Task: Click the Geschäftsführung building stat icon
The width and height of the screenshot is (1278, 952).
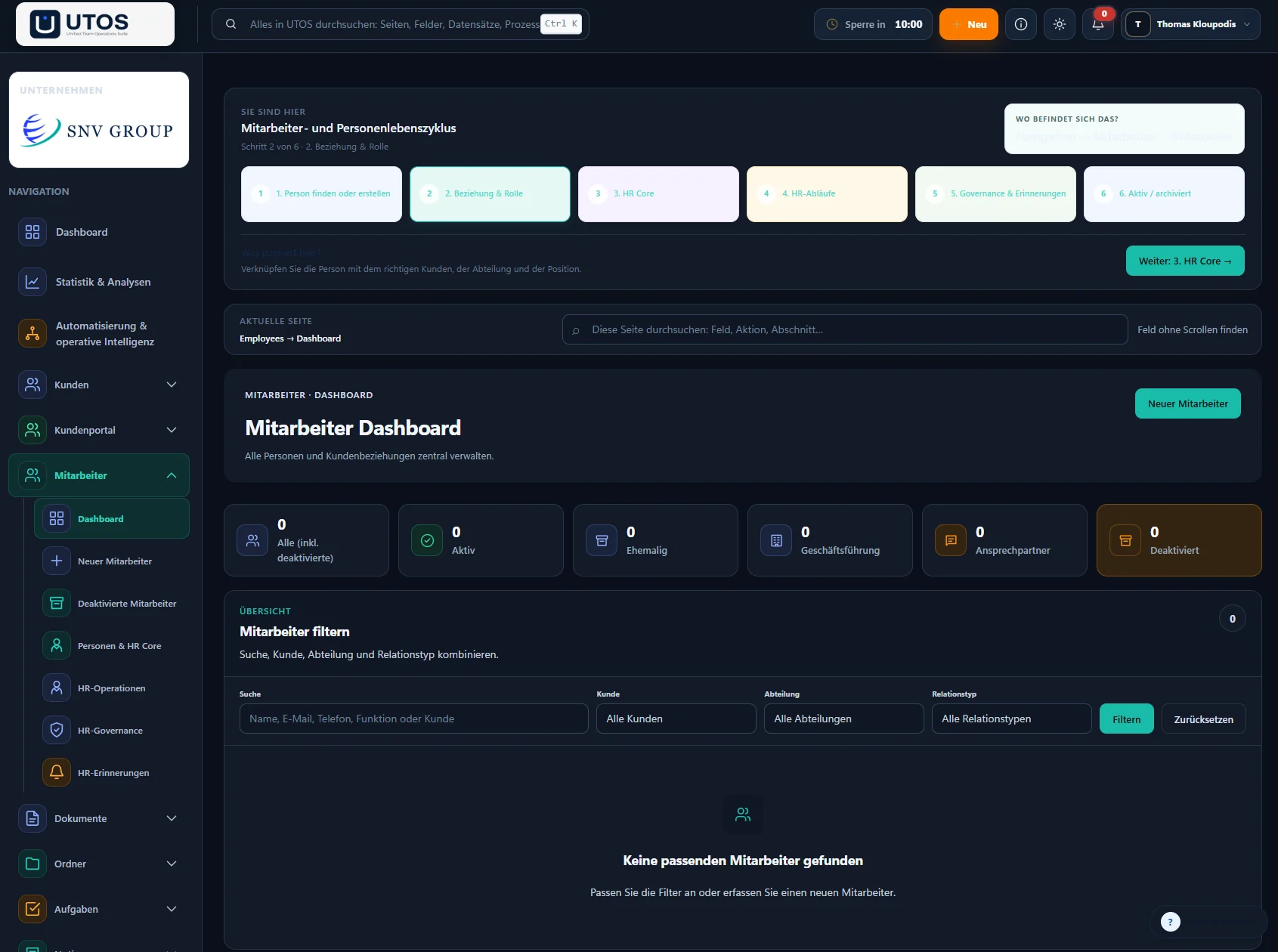Action: click(x=776, y=540)
